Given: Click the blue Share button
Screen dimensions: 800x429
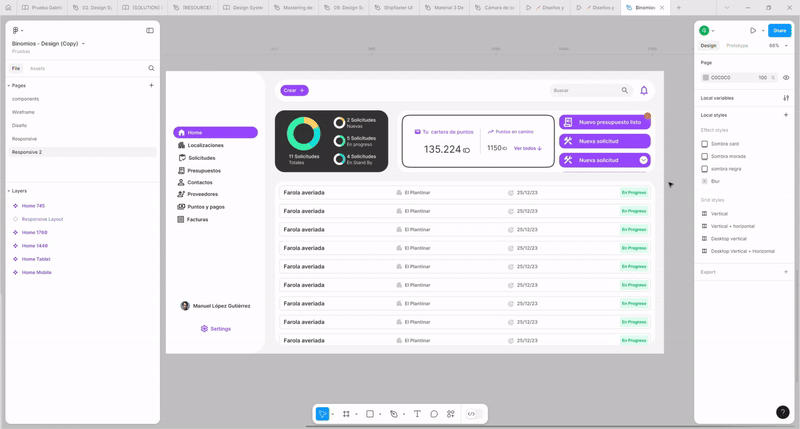Looking at the screenshot, I should point(779,31).
